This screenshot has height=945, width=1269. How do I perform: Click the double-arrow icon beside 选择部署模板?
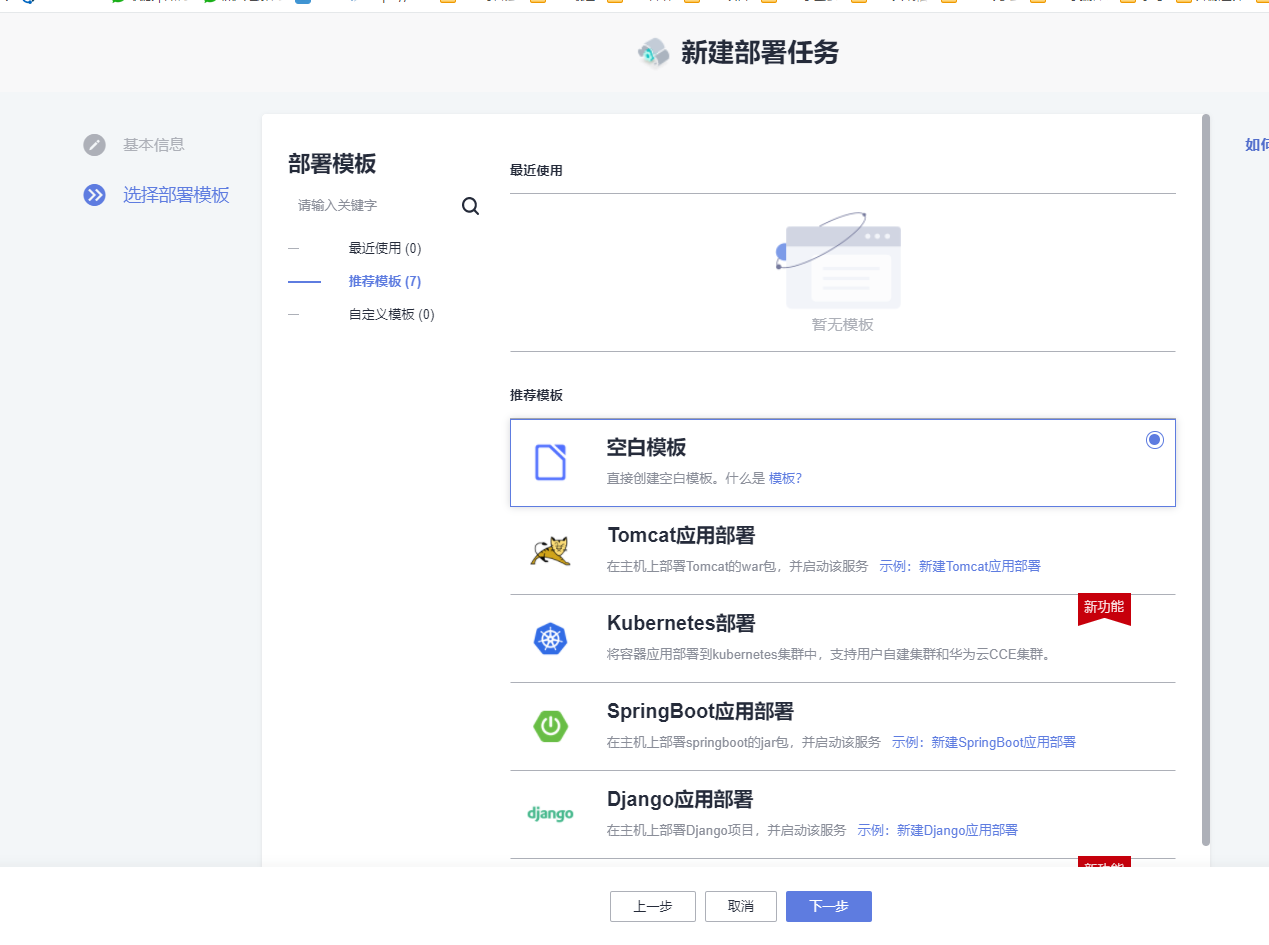coord(94,195)
